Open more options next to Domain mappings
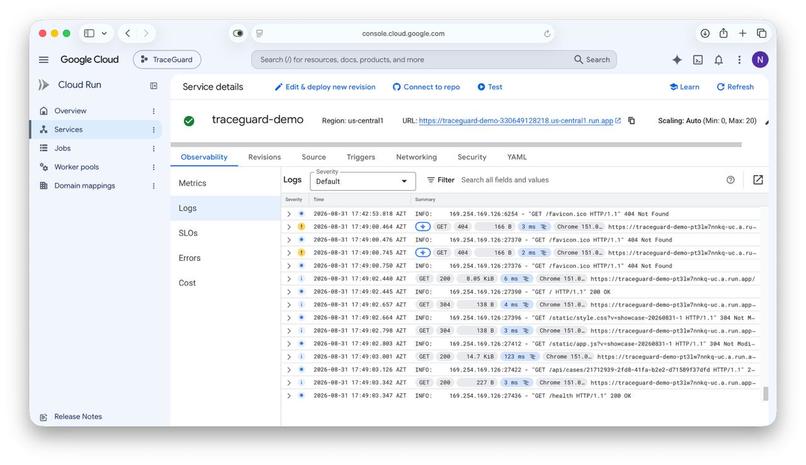This screenshot has height=465, width=806. (x=154, y=186)
